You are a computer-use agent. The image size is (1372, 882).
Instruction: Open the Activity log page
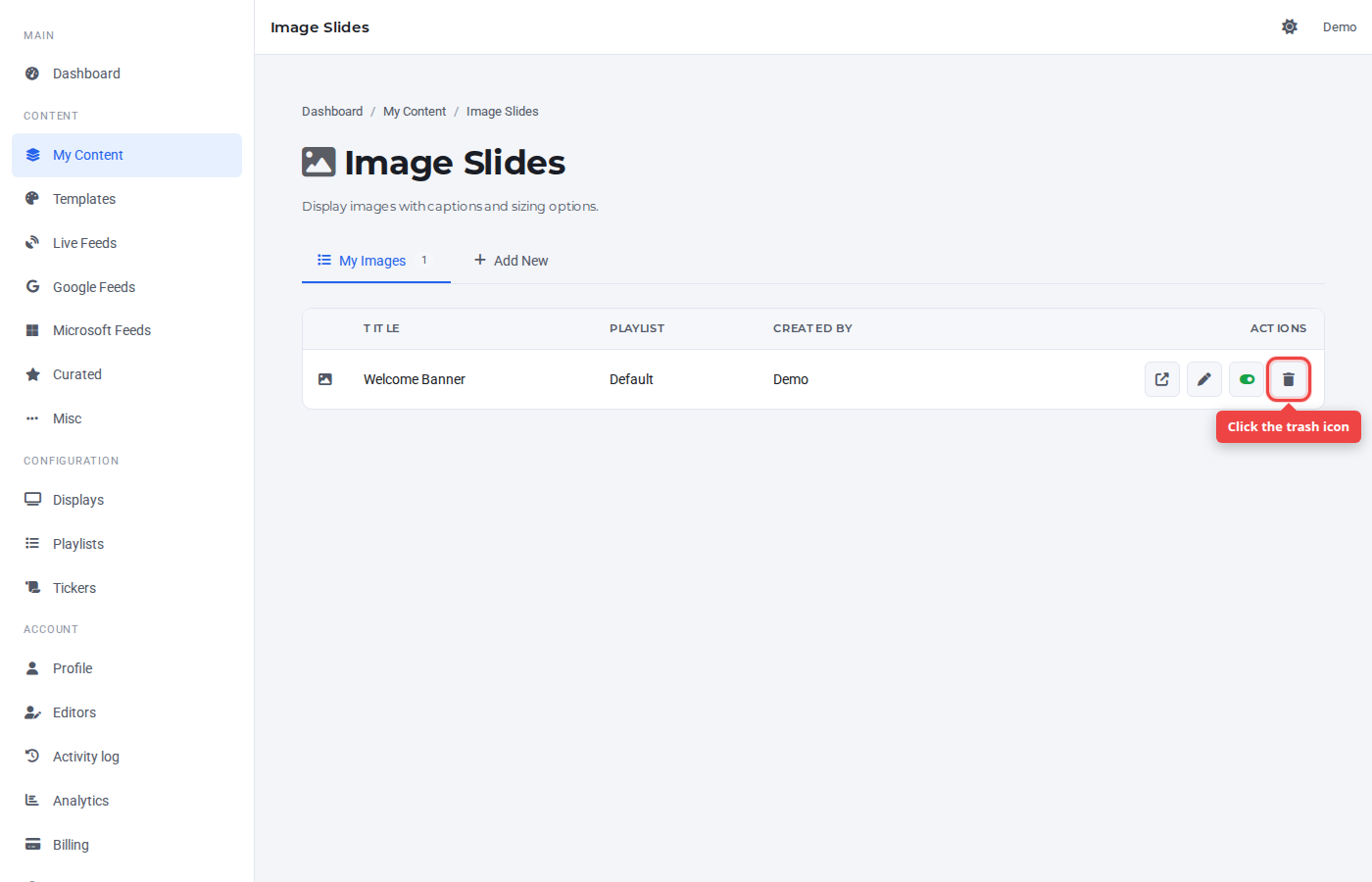(x=127, y=757)
